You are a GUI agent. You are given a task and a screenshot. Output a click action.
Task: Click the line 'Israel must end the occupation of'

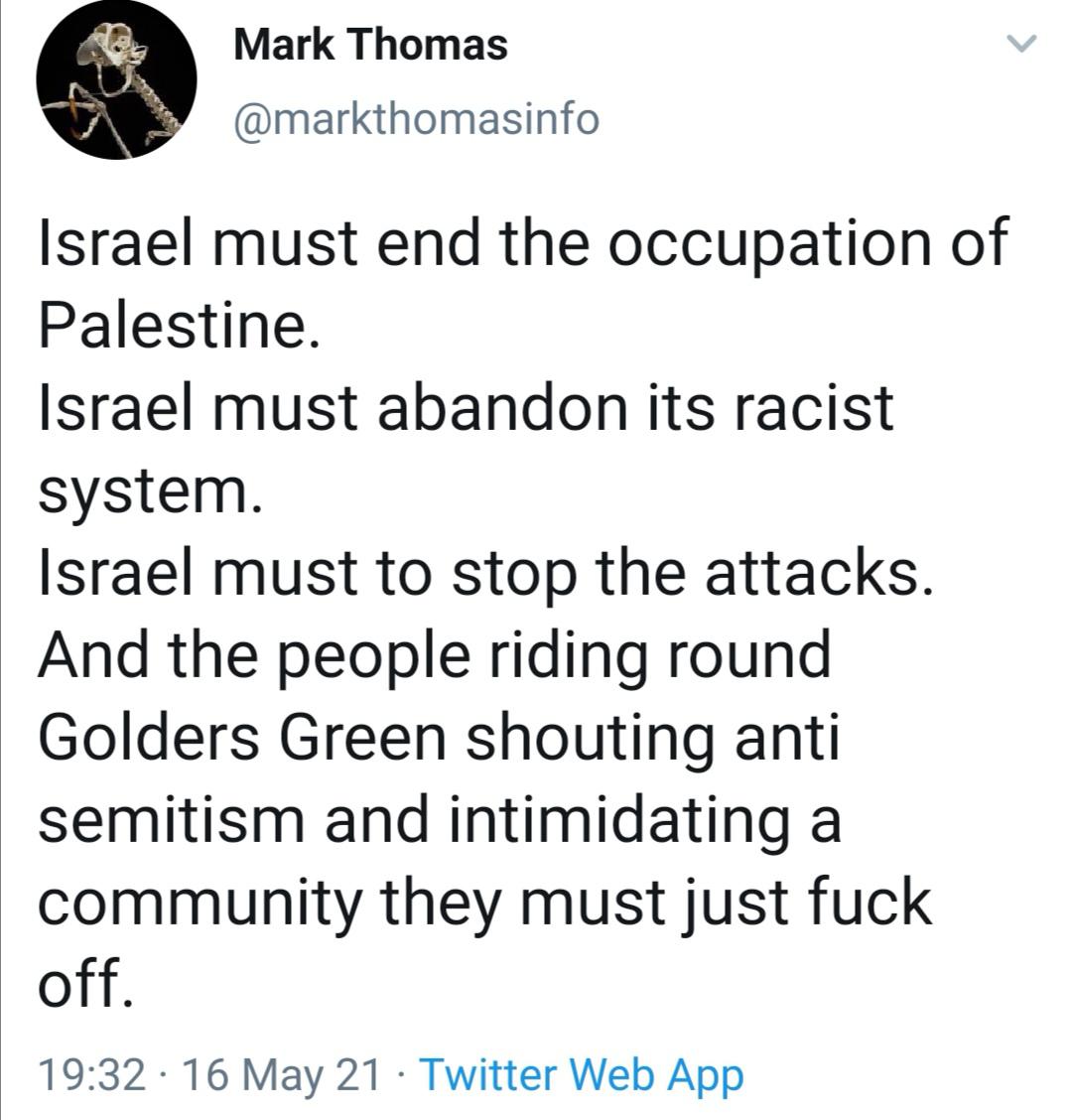click(x=523, y=243)
